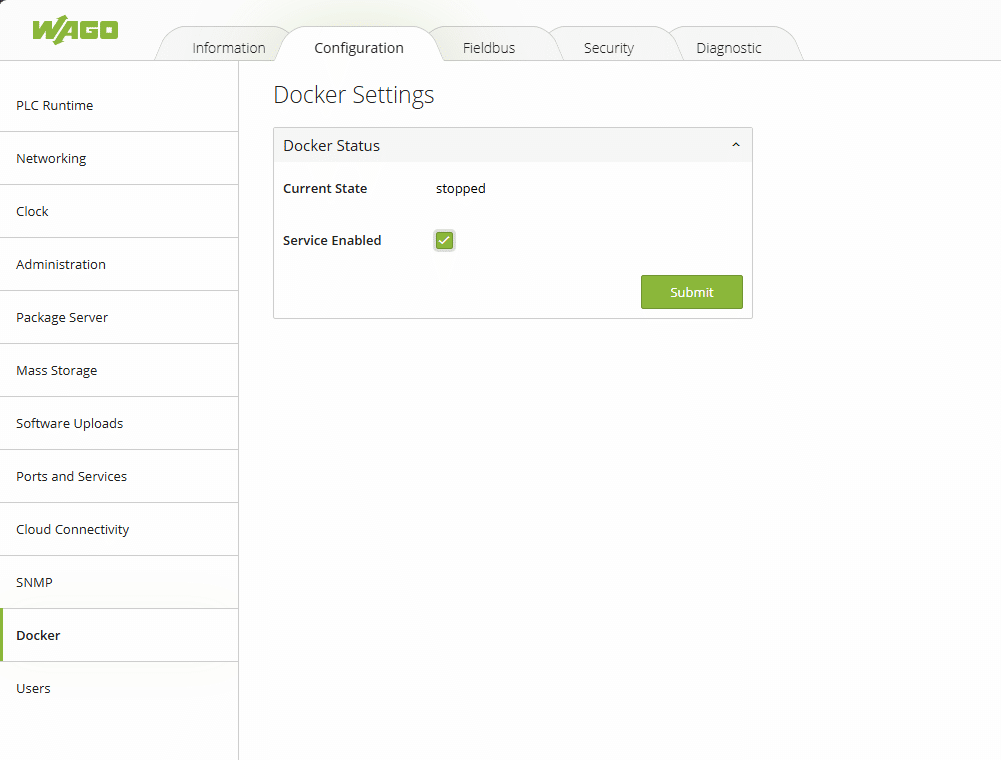
Task: Go to the Security tab
Action: click(x=609, y=48)
